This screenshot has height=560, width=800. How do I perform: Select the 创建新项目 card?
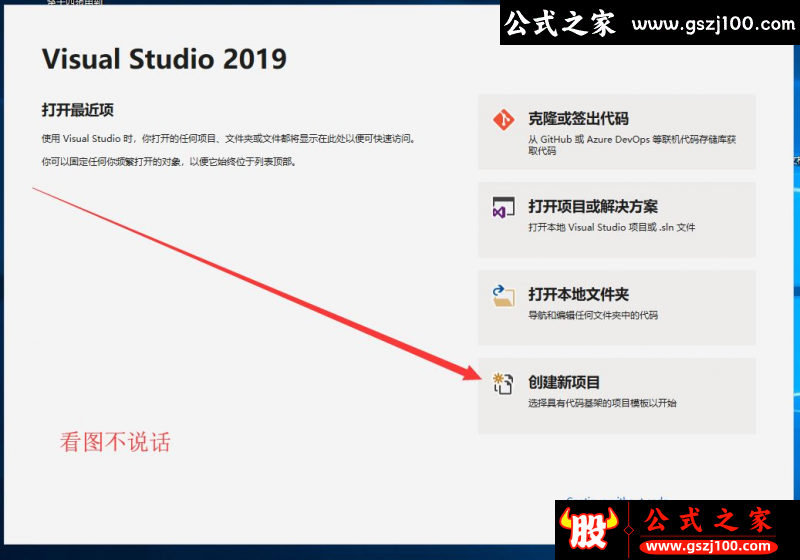click(x=617, y=396)
